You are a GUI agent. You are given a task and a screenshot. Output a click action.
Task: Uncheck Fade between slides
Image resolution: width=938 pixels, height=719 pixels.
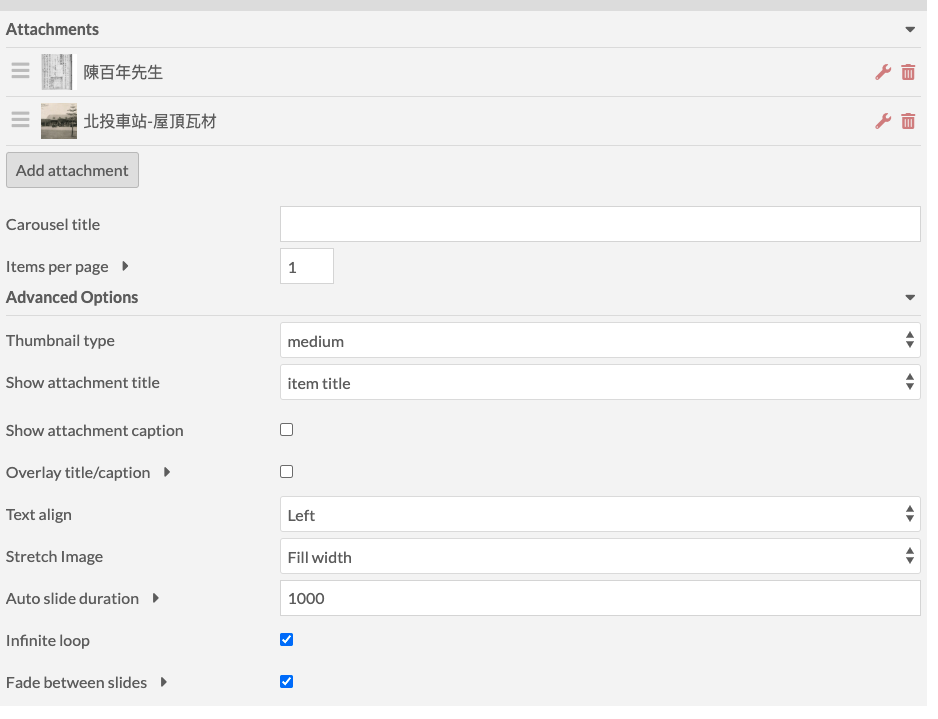(x=287, y=682)
